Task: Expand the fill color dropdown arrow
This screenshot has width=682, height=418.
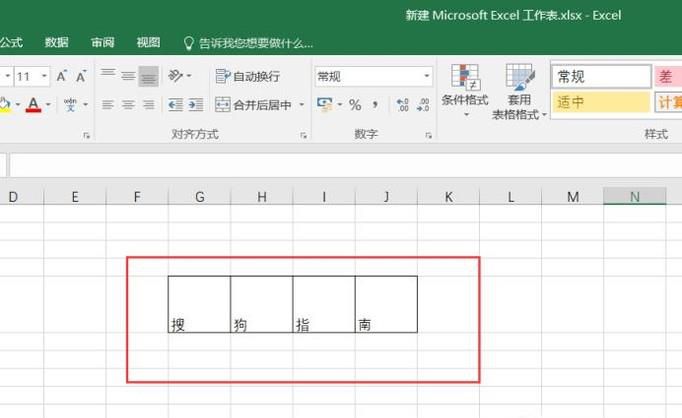Action: [x=18, y=105]
